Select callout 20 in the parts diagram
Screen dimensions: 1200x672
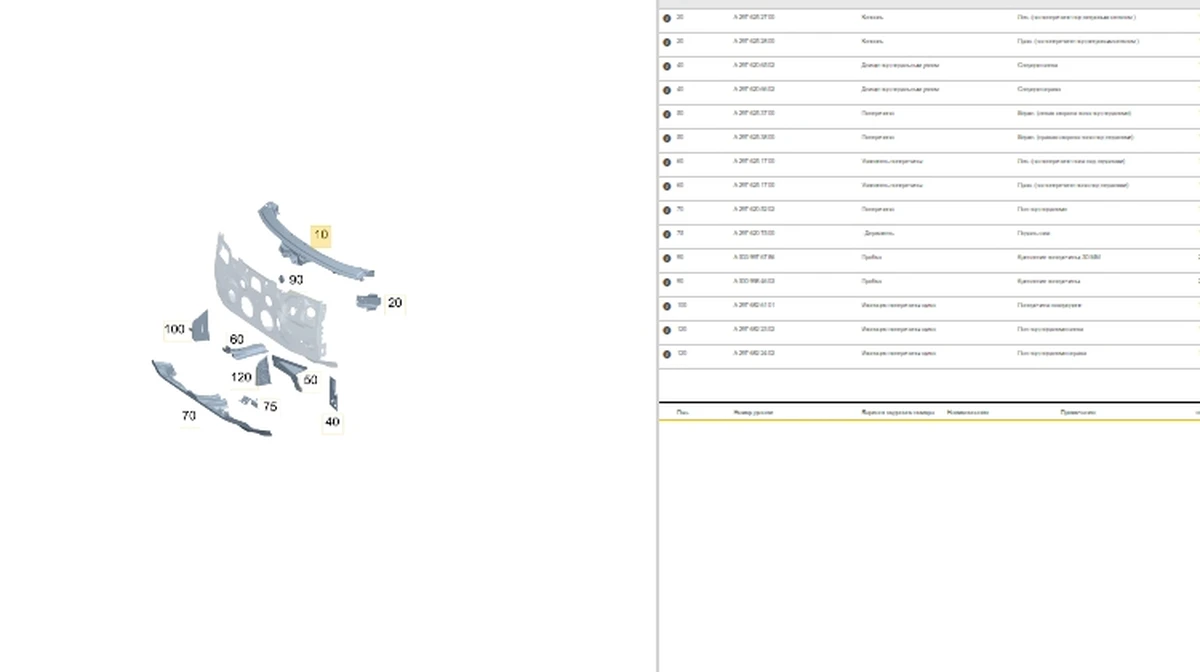(x=395, y=303)
